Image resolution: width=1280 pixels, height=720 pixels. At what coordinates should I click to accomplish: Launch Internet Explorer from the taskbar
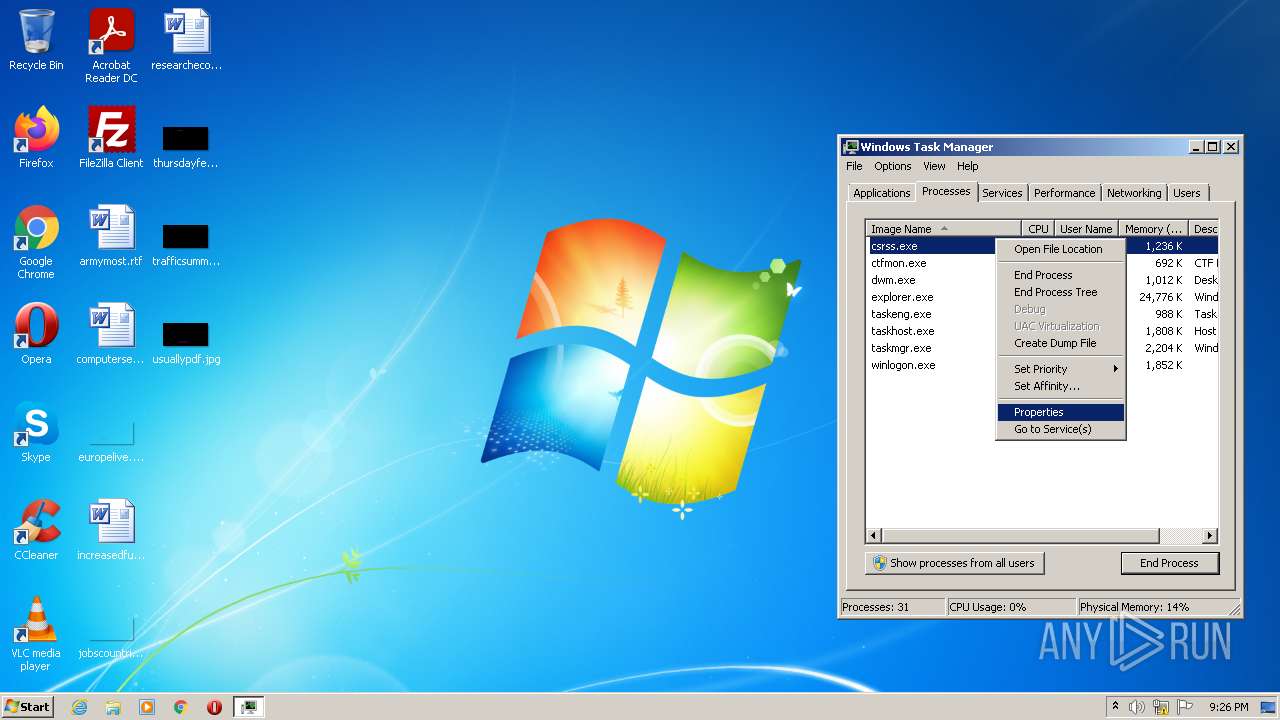(79, 707)
